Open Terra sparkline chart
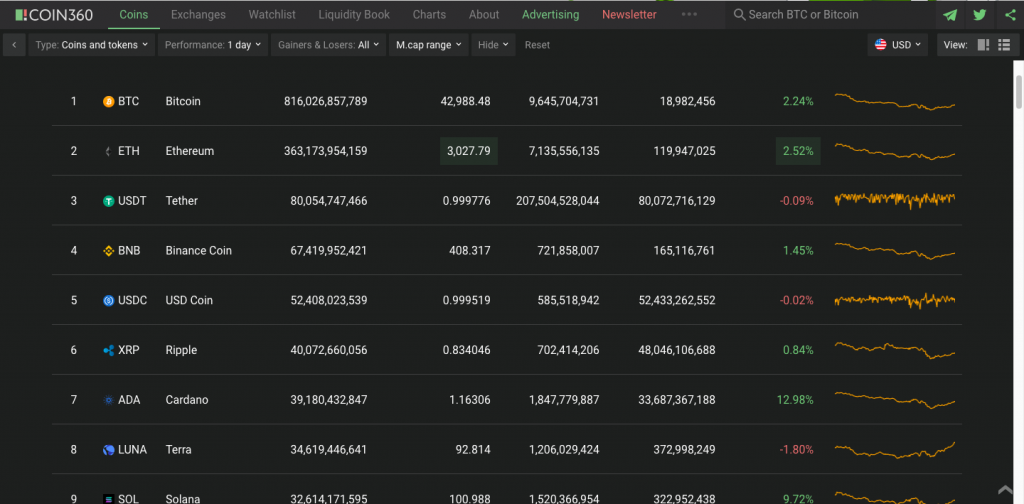The height and width of the screenshot is (504, 1024). point(895,450)
